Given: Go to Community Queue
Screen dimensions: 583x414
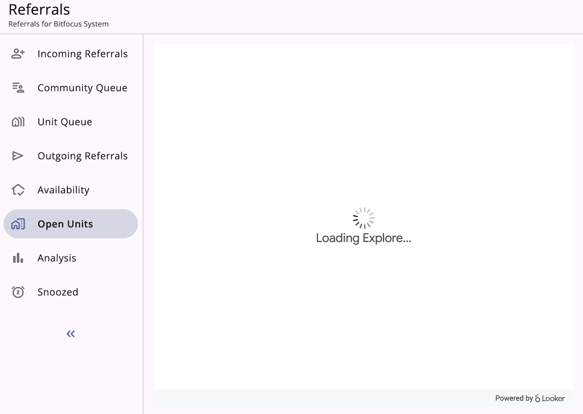Looking at the screenshot, I should (71, 88).
